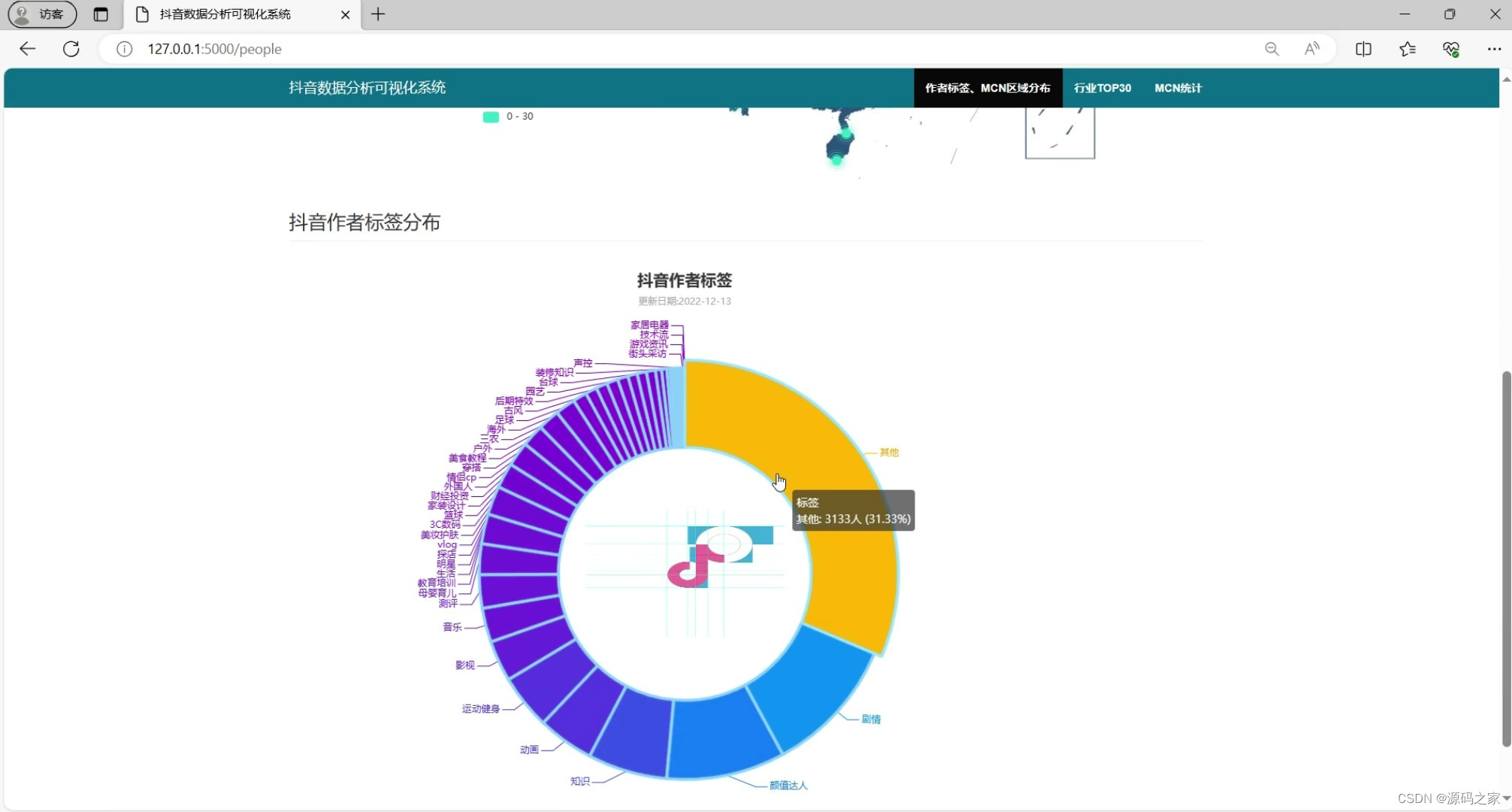Open split screen view icon
Image resolution: width=1512 pixels, height=812 pixels.
pyautogui.click(x=1363, y=49)
